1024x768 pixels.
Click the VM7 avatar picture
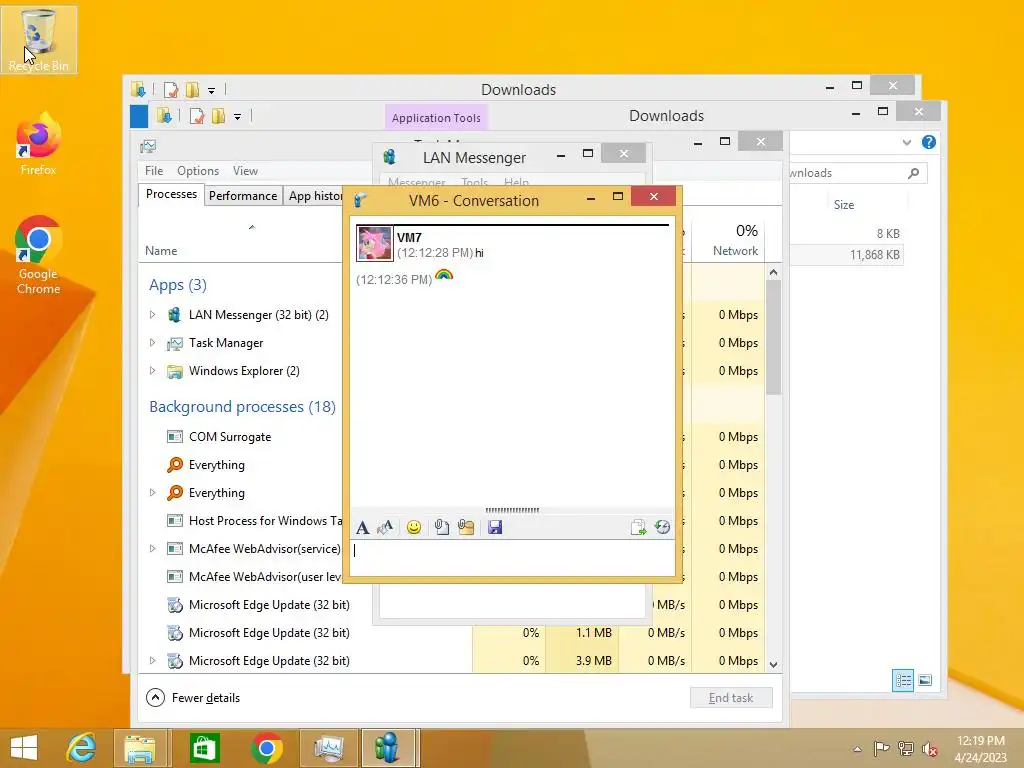pos(374,243)
